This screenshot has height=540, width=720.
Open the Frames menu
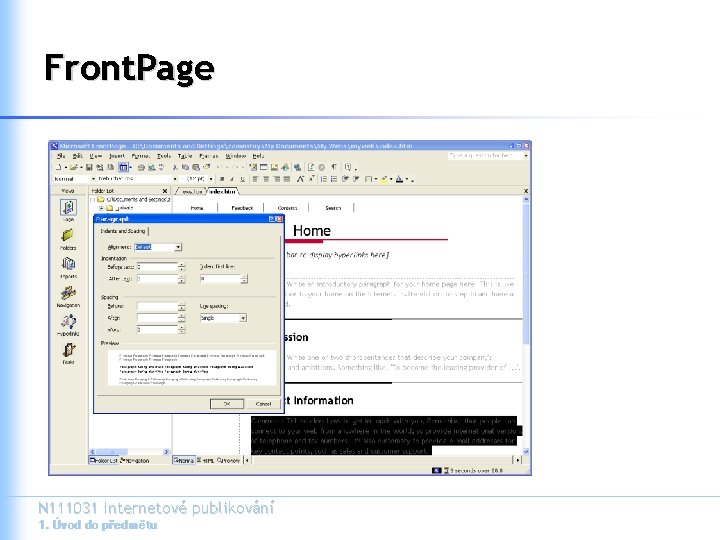pos(208,156)
